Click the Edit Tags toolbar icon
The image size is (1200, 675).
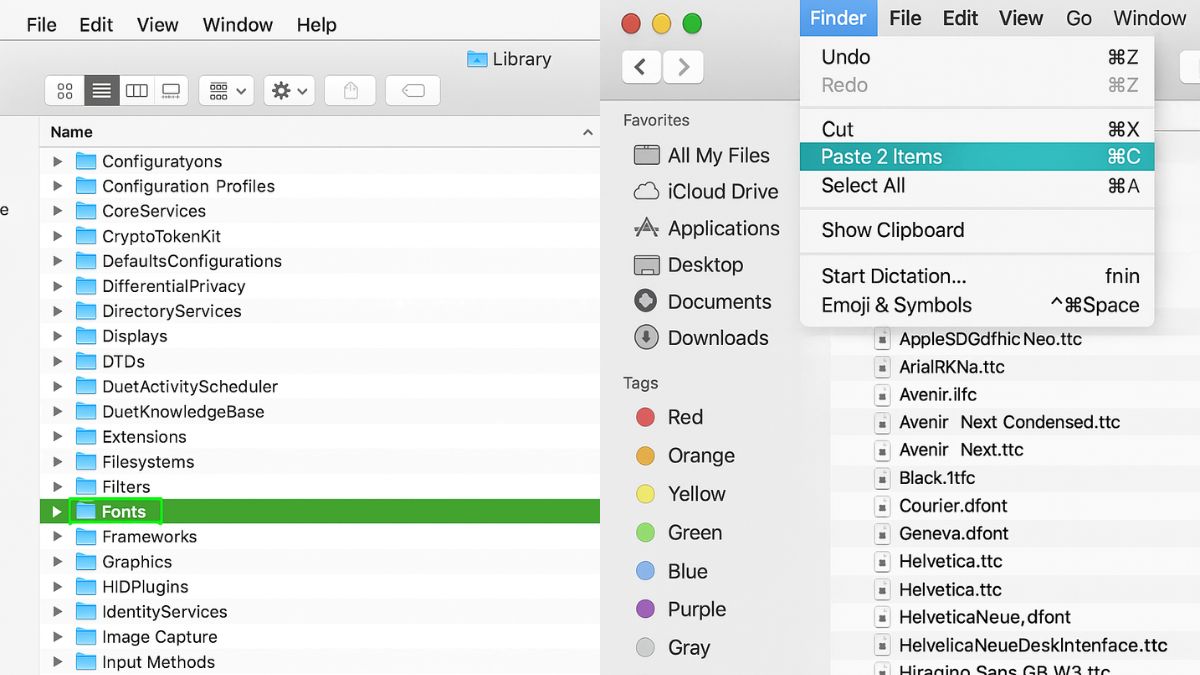pos(412,91)
